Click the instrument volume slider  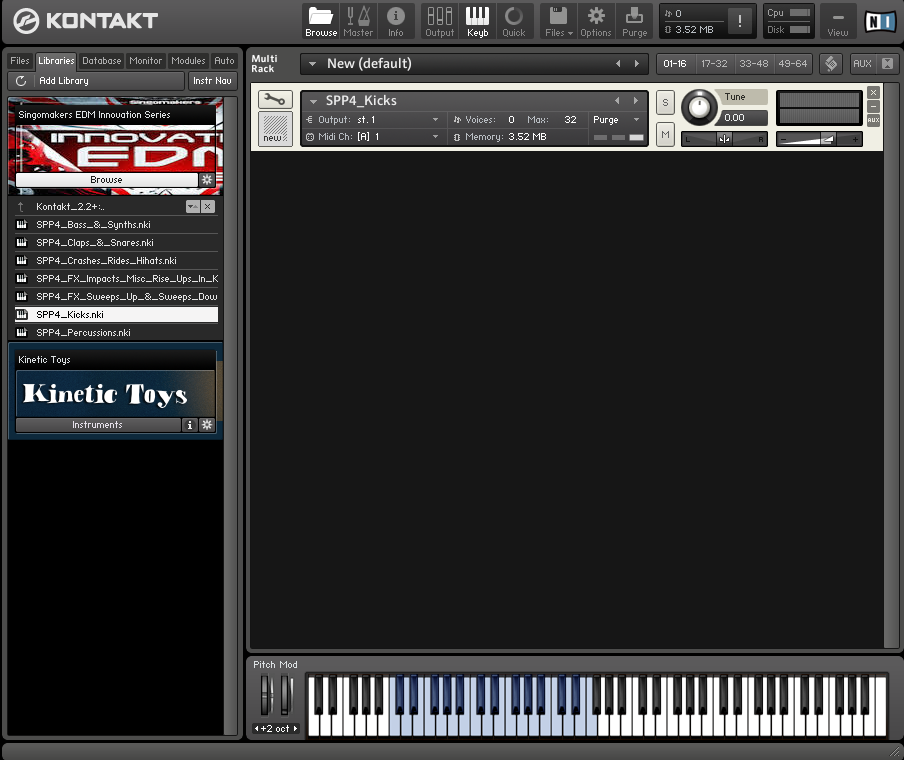819,139
